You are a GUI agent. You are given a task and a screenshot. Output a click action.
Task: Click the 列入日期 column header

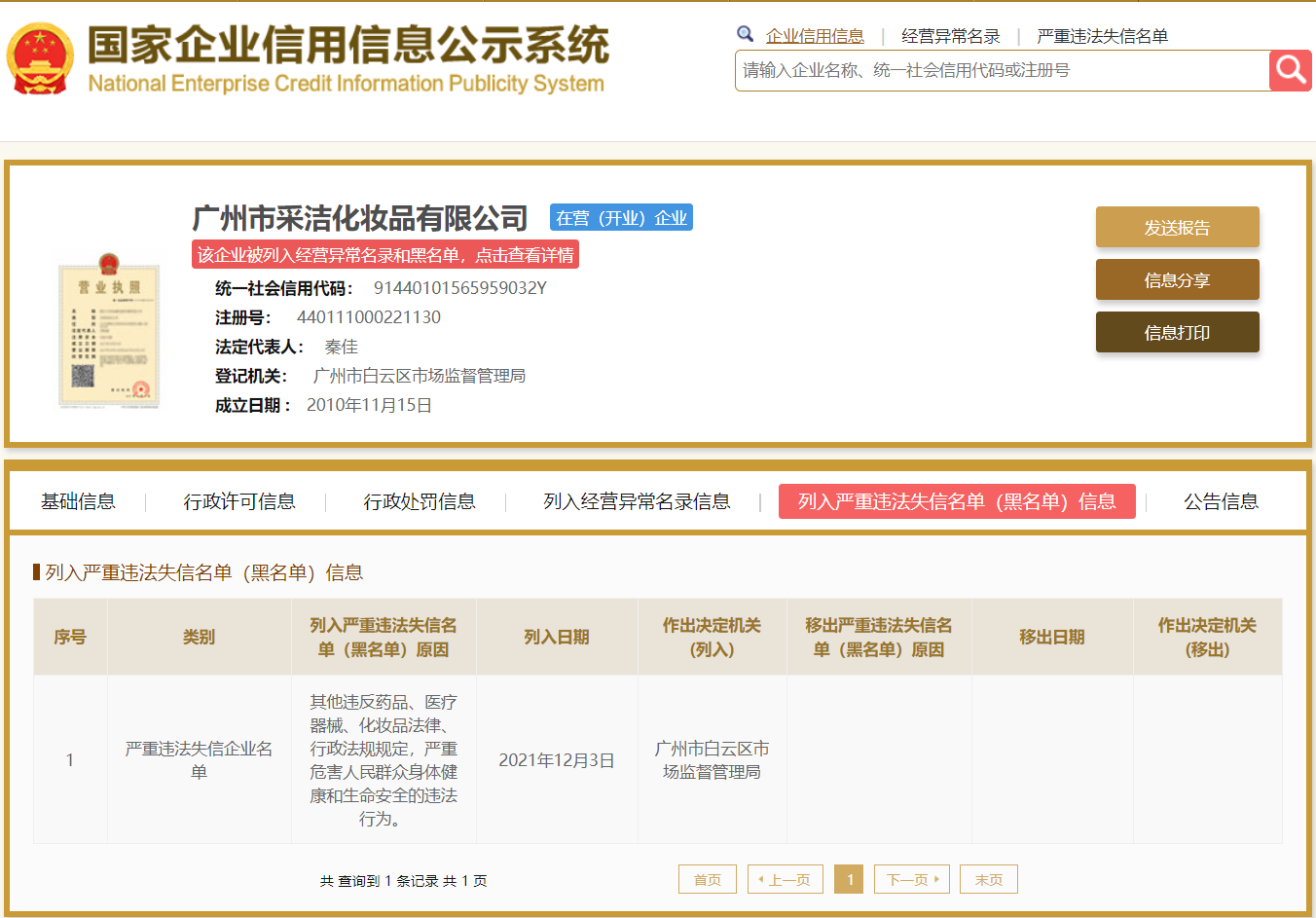(557, 637)
